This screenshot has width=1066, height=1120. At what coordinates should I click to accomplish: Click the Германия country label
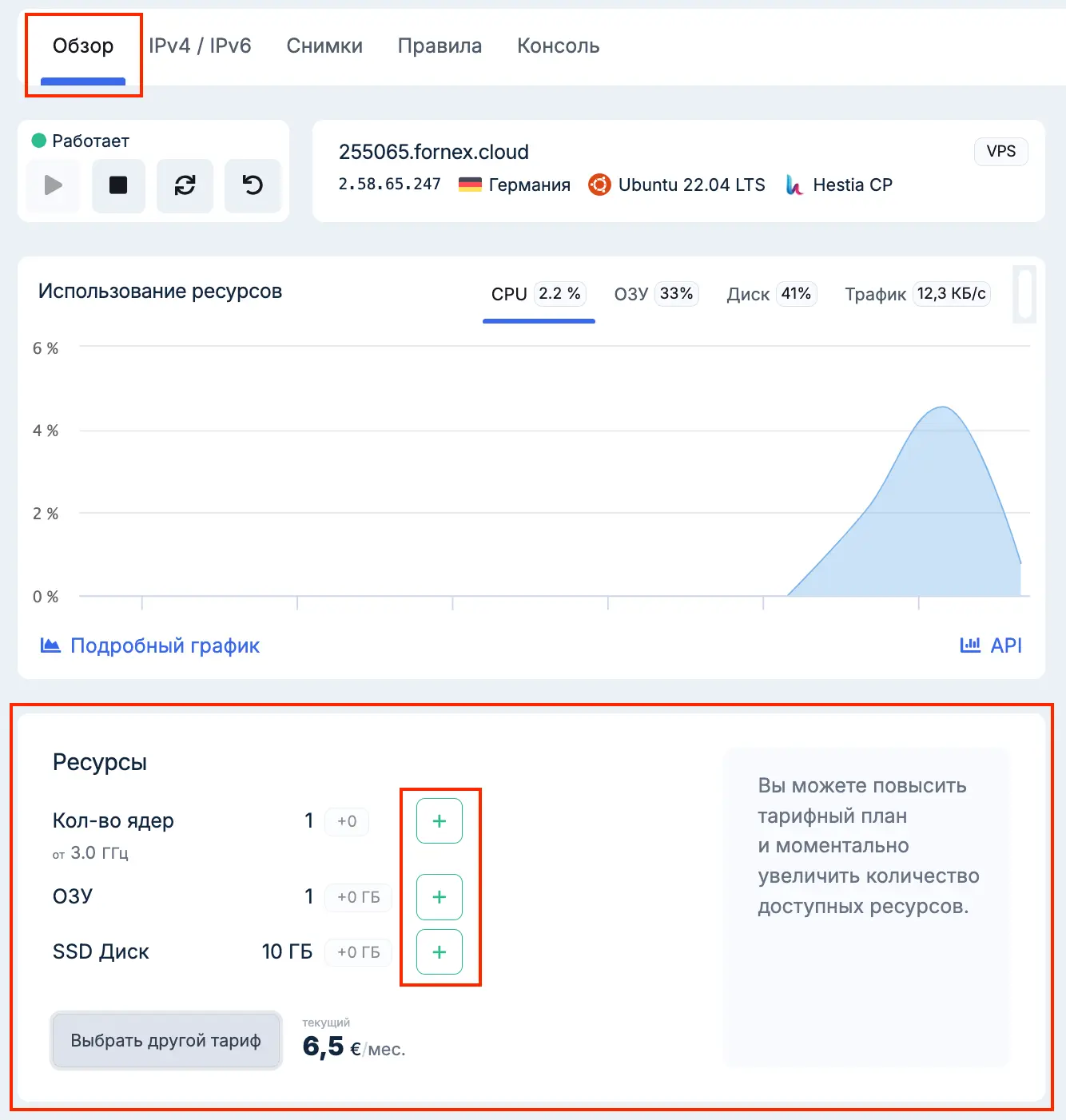(x=530, y=185)
